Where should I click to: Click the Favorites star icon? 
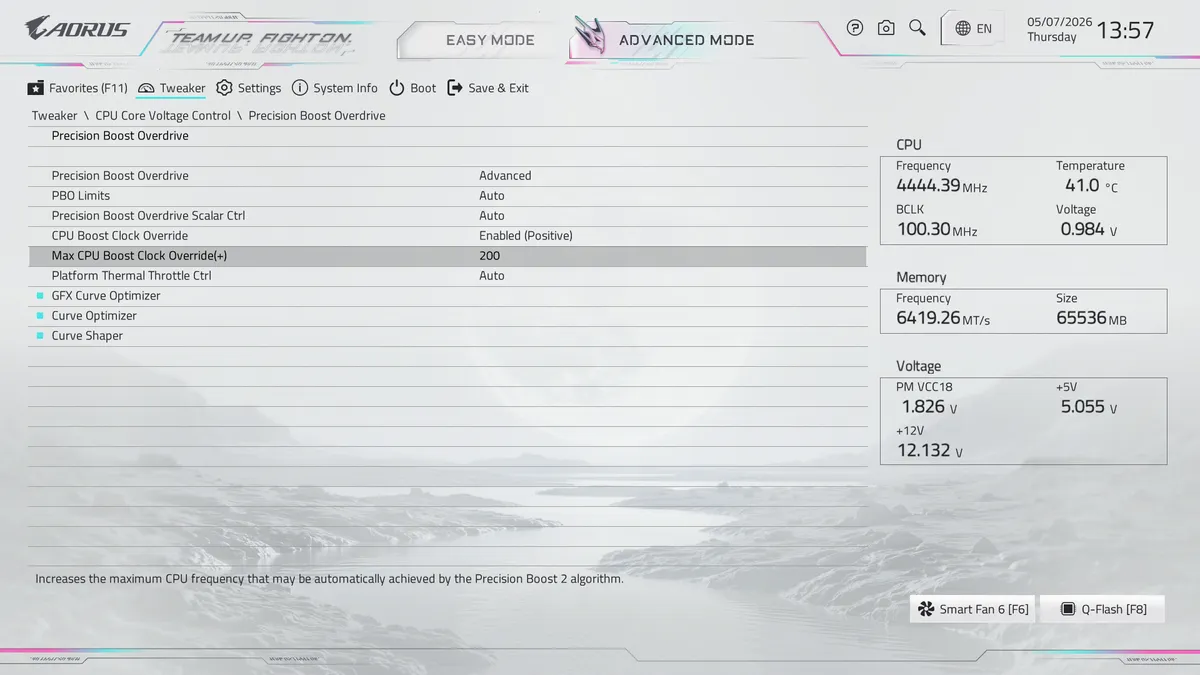[36, 88]
